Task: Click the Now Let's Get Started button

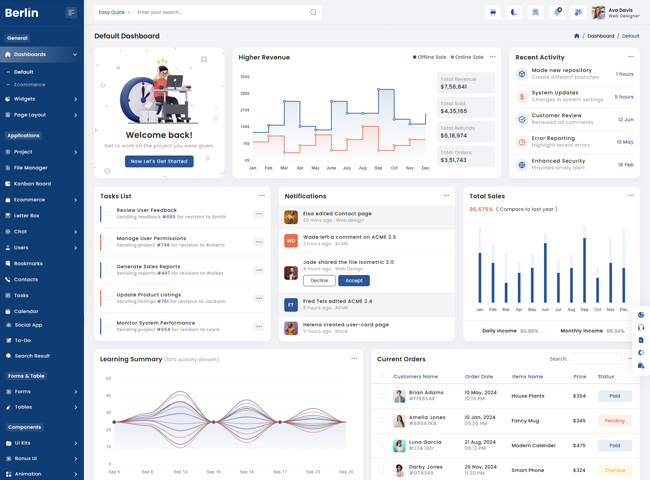Action: [159, 161]
